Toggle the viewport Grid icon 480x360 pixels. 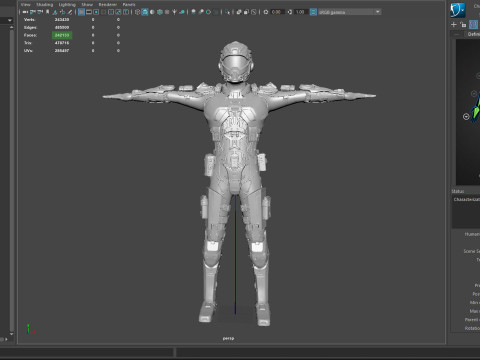(81, 12)
